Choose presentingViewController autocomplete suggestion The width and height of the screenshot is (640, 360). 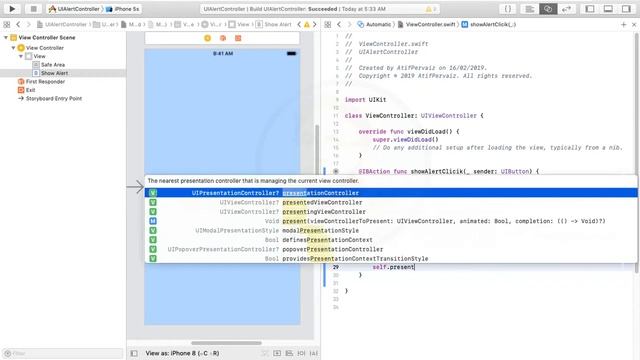[391, 212]
